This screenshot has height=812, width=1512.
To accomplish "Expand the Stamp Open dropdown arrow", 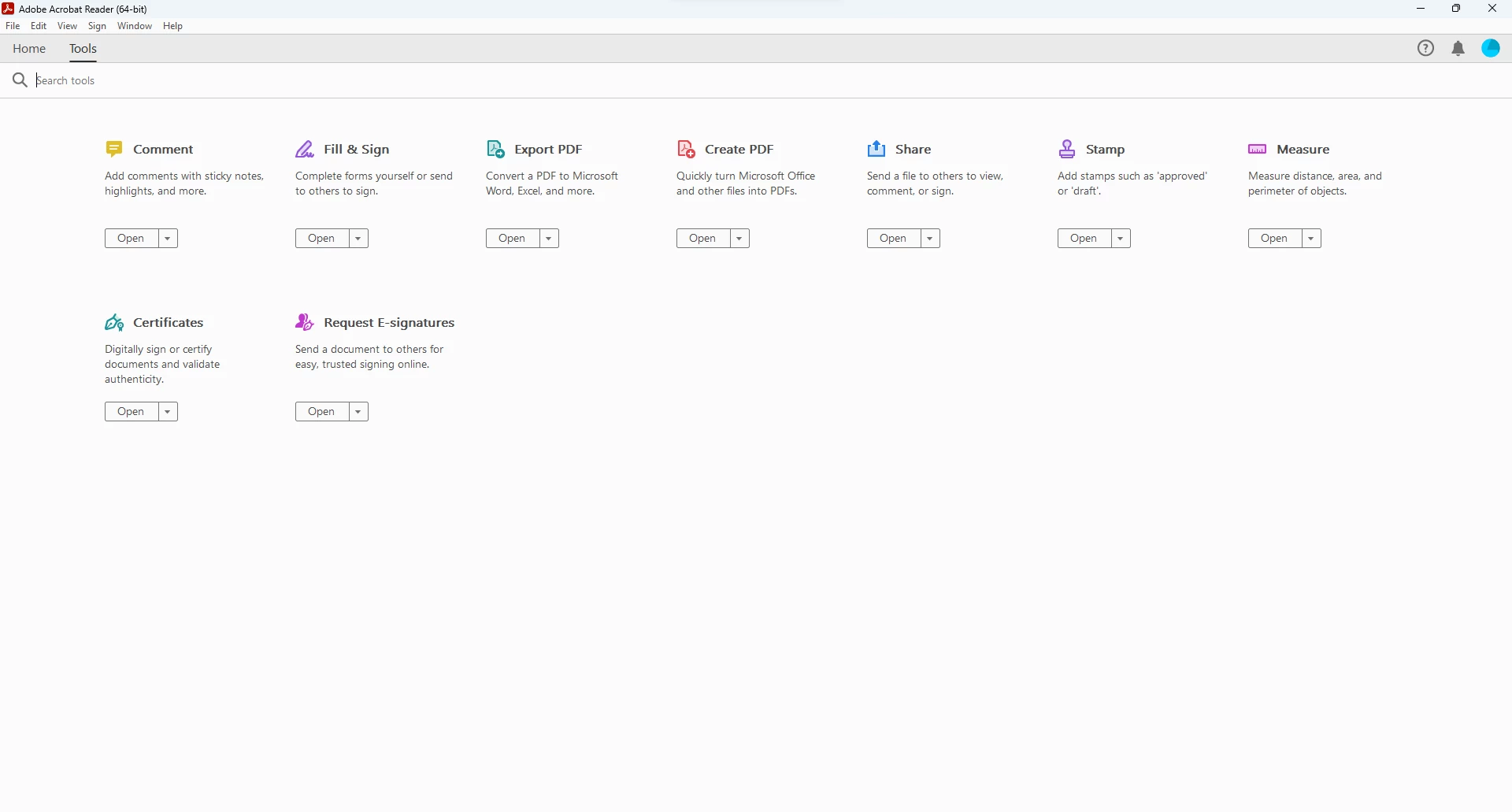I will click(x=1121, y=239).
